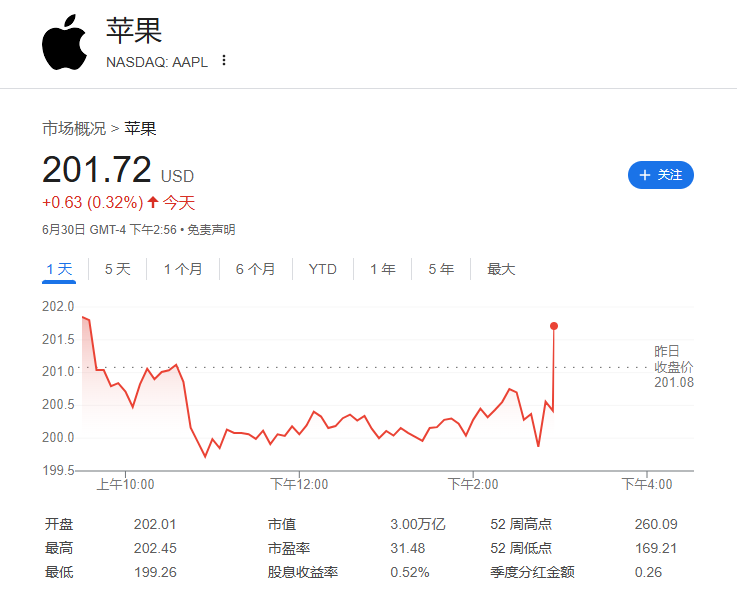Switch to the 1 个月 tab
The image size is (737, 600).
pos(183,269)
